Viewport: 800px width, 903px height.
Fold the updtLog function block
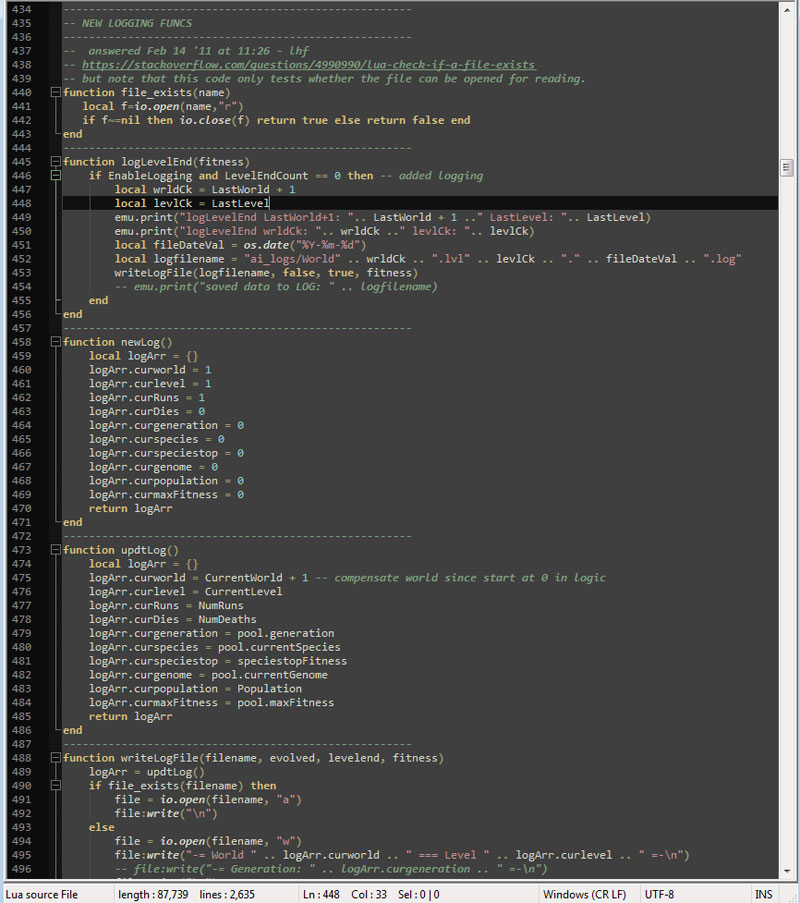point(54,550)
